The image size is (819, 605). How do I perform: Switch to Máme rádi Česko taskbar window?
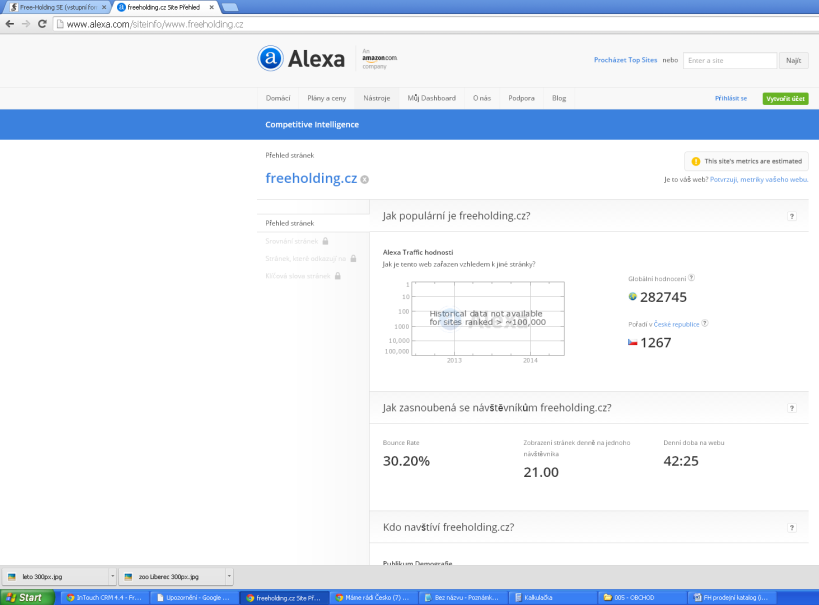click(x=372, y=597)
